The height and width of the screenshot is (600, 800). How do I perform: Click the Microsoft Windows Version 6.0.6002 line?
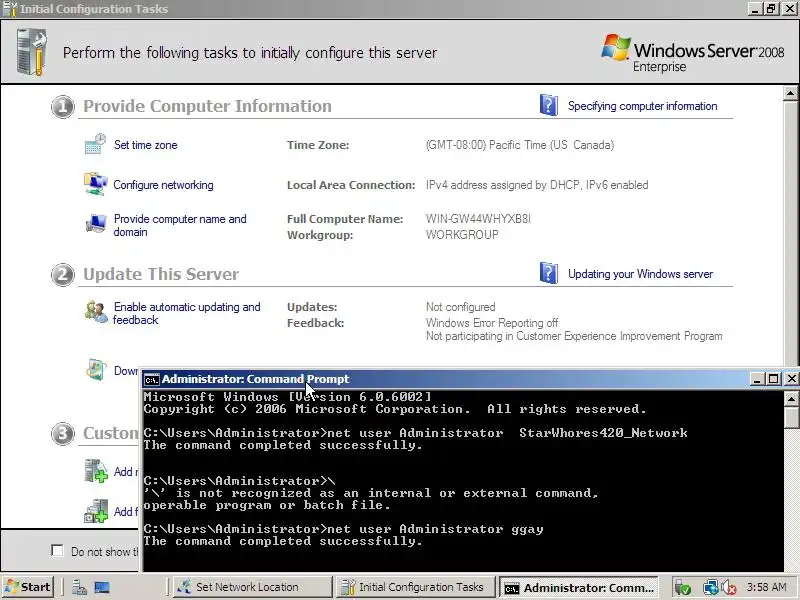pyautogui.click(x=288, y=396)
